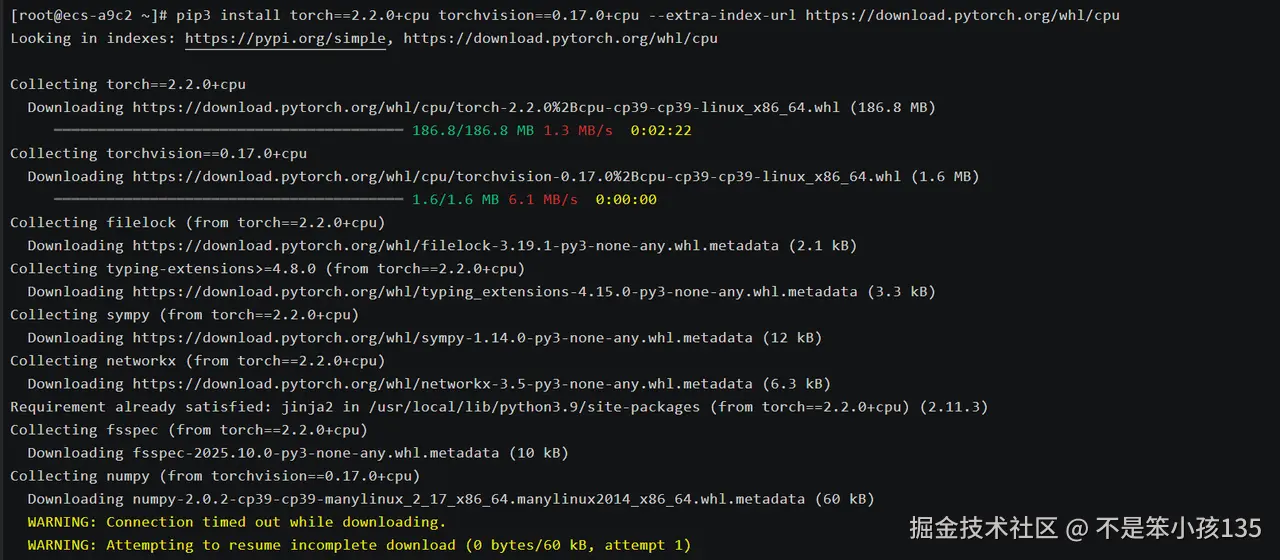Click the "Collecting sympy" line

185,314
